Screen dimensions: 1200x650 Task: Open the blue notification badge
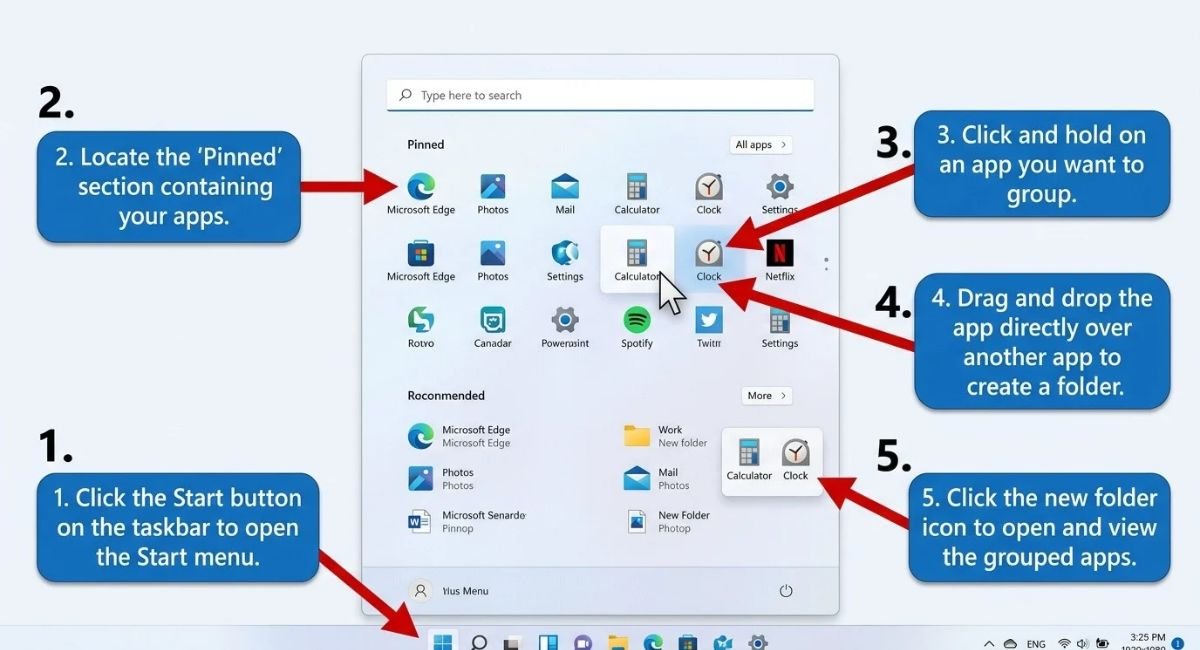pos(1178,644)
